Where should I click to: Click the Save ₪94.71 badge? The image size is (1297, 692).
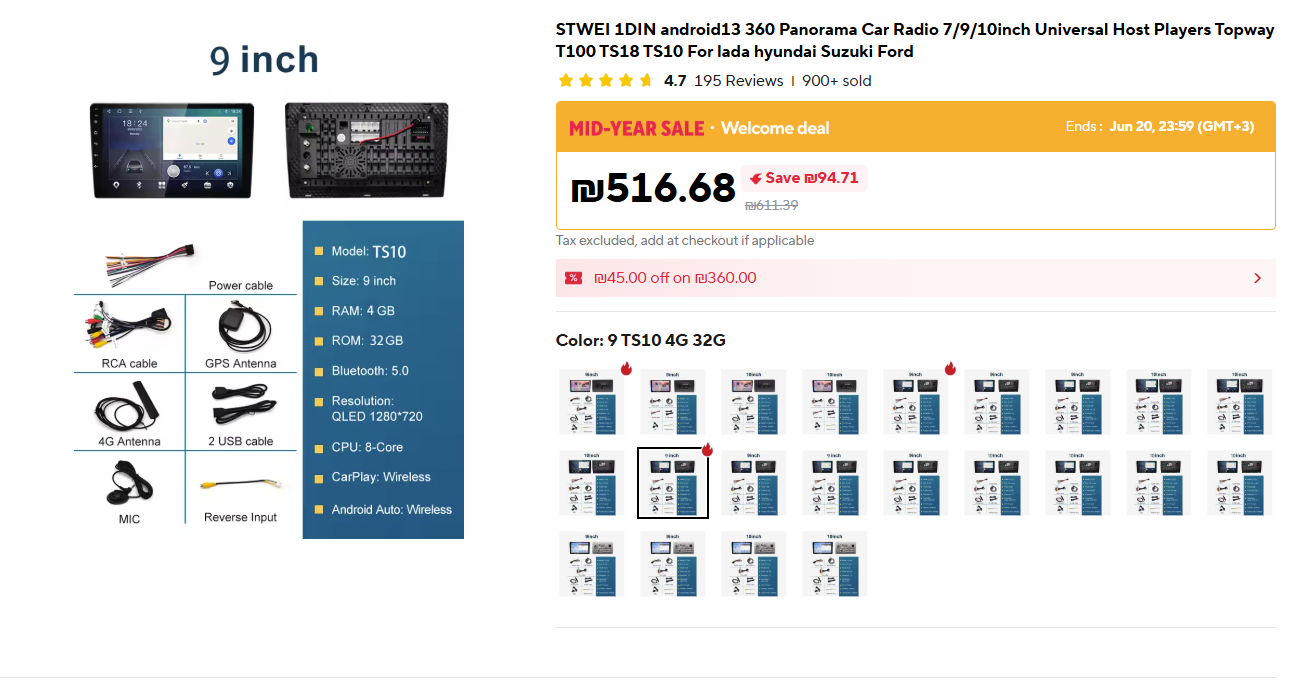(804, 178)
